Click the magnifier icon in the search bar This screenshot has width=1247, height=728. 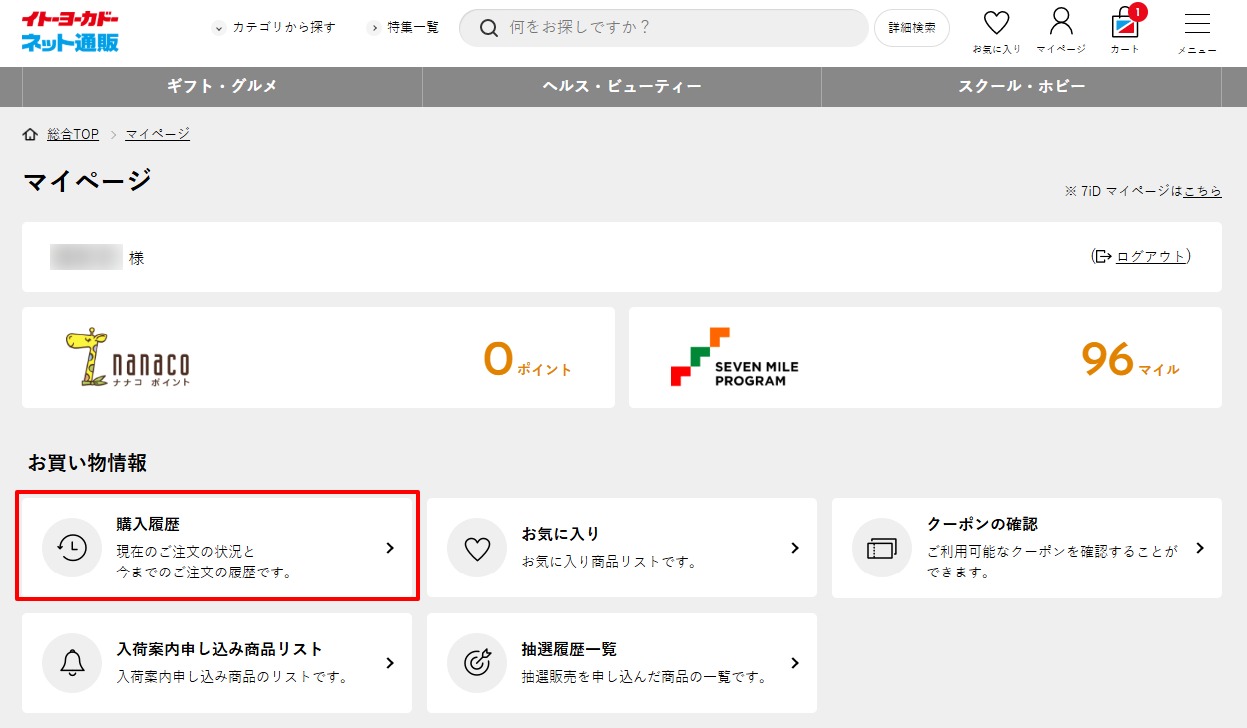(487, 28)
